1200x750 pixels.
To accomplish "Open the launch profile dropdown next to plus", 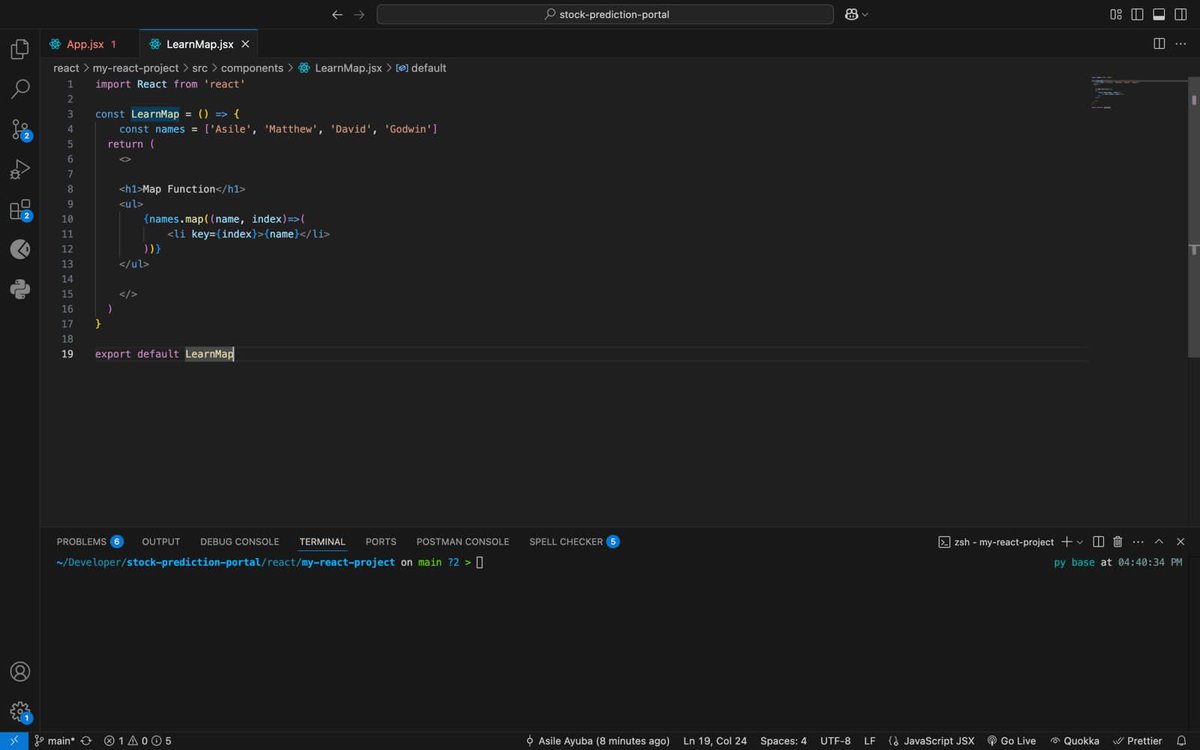I will click(1080, 542).
